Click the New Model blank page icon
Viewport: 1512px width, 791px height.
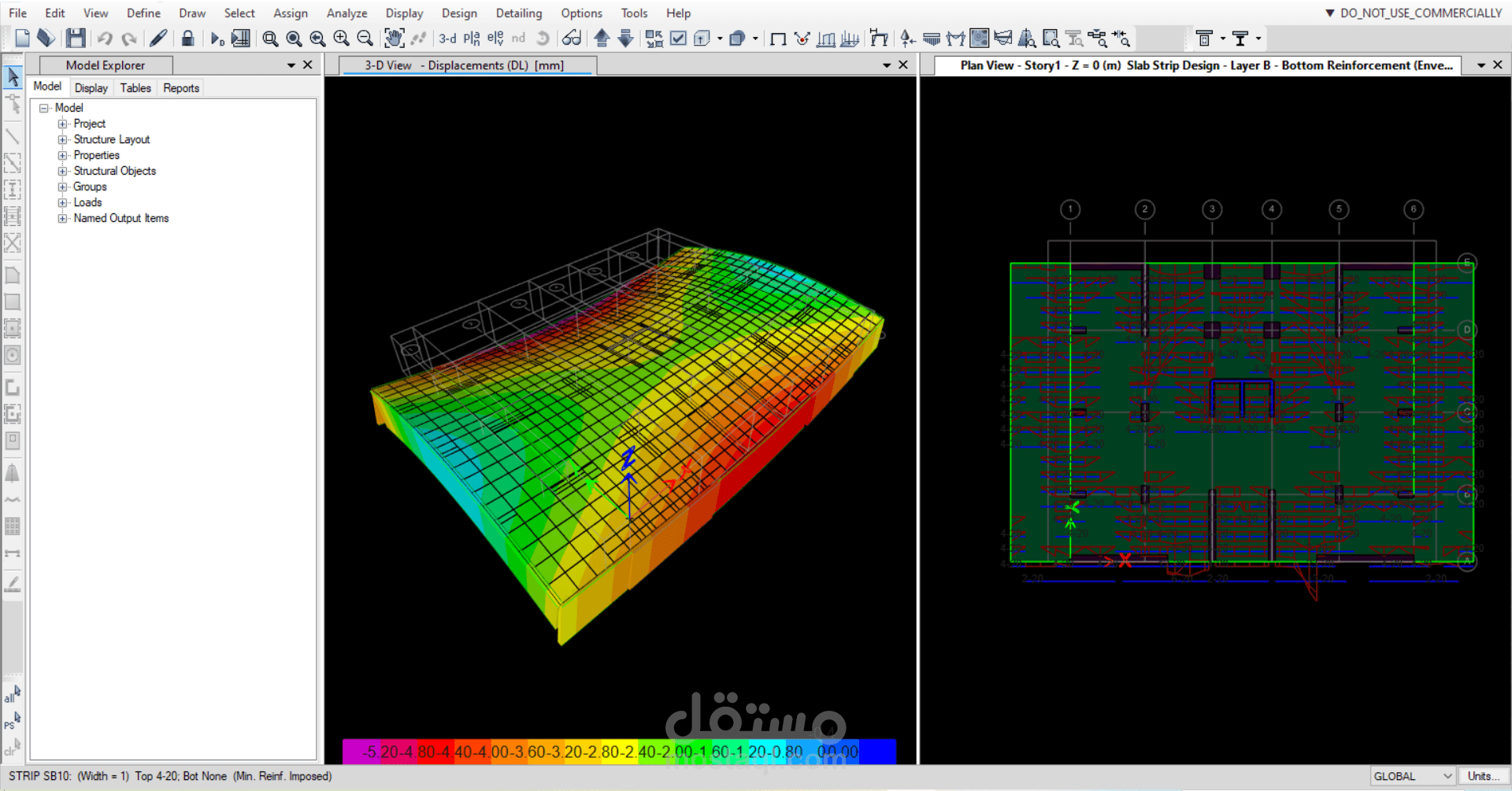22,38
